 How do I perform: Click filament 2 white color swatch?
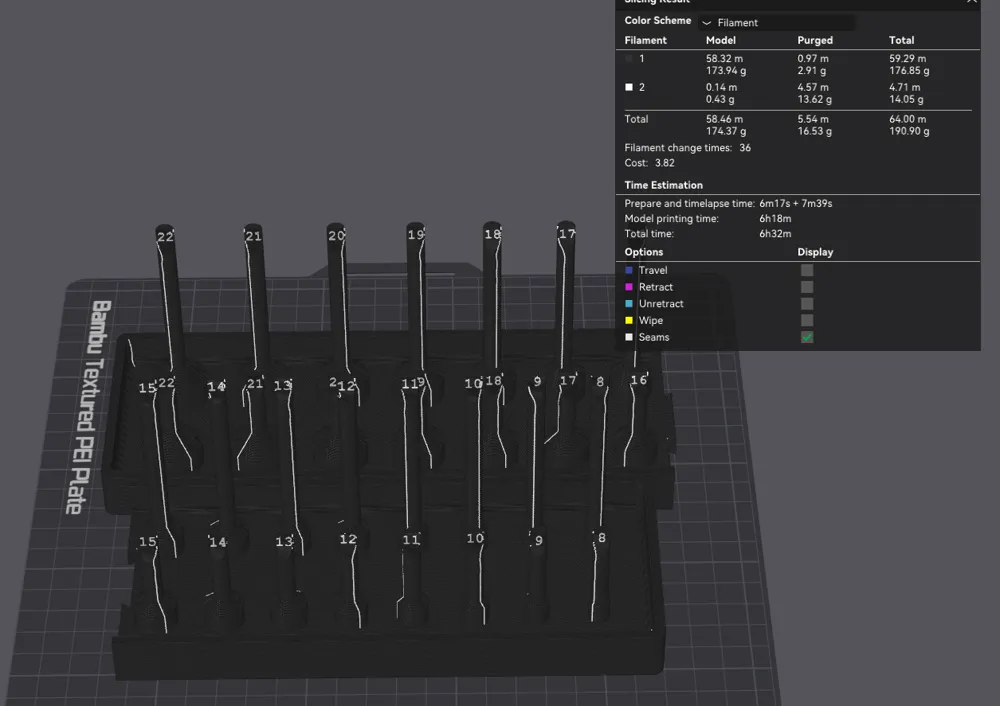pyautogui.click(x=629, y=87)
